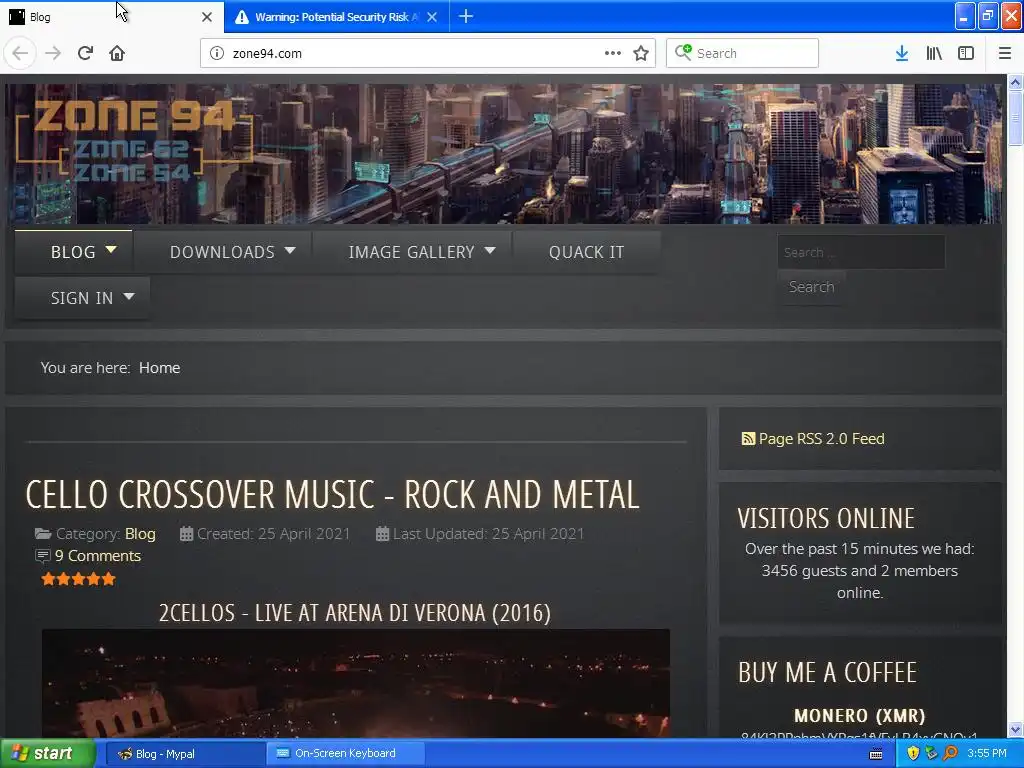Image resolution: width=1024 pixels, height=768 pixels.
Task: Open the browser hamburger menu
Action: pos(1004,53)
